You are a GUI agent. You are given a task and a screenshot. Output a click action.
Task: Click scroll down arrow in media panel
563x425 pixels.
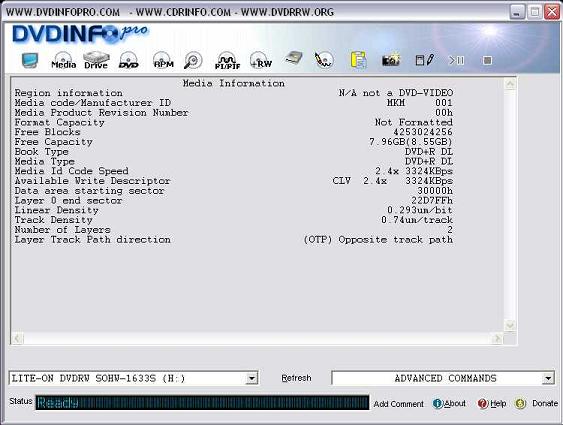coord(510,326)
